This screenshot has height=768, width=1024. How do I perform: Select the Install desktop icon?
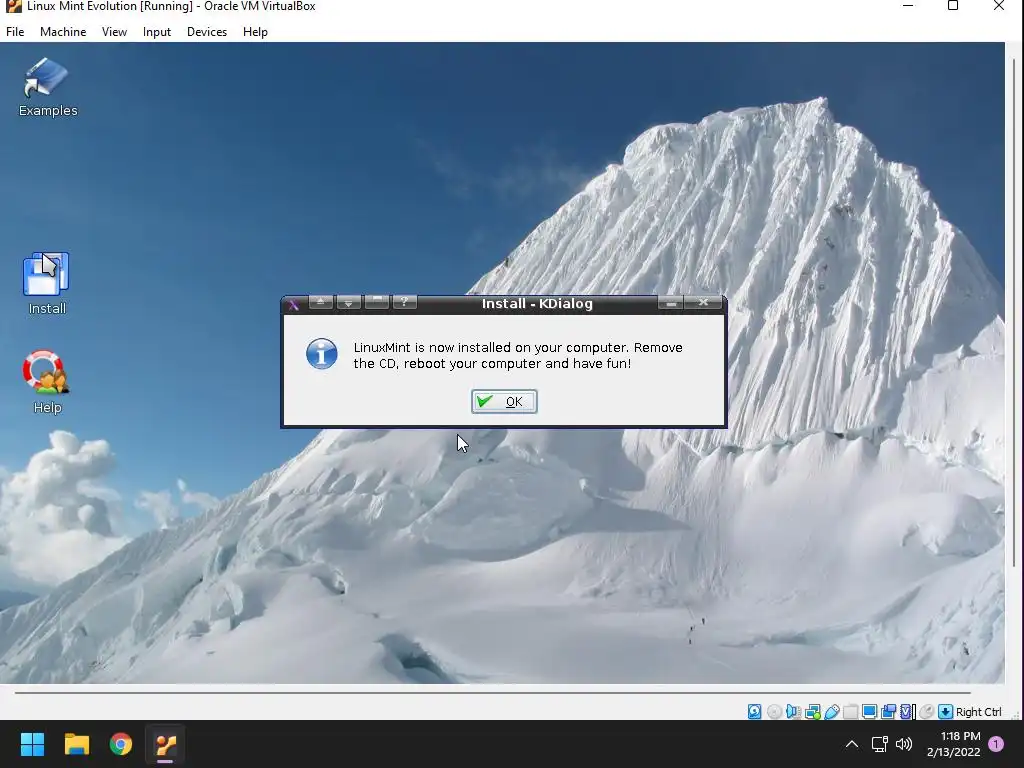coord(46,283)
